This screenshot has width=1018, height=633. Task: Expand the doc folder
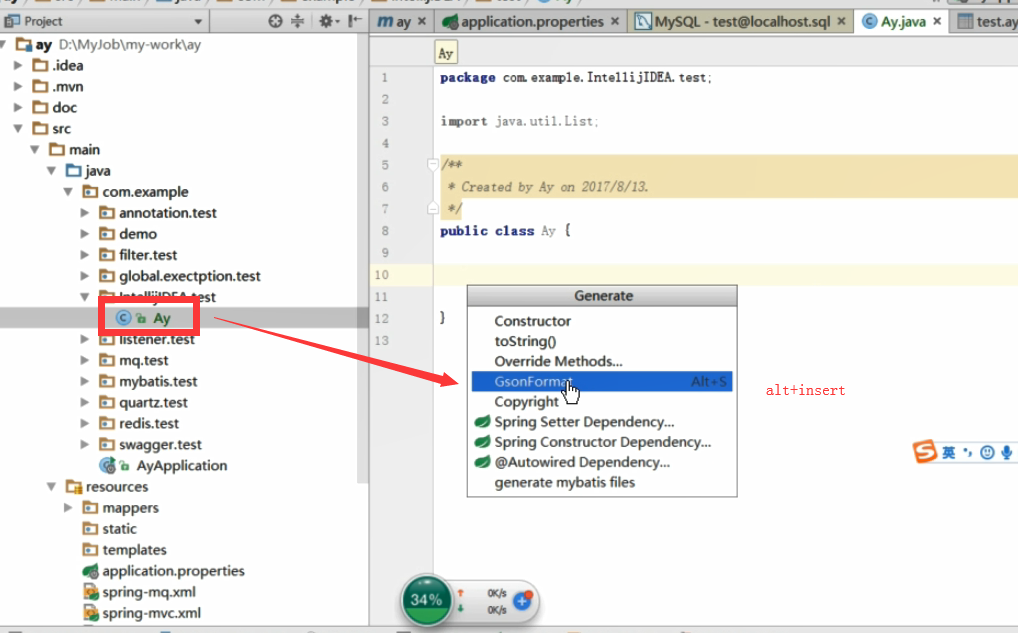(18, 108)
